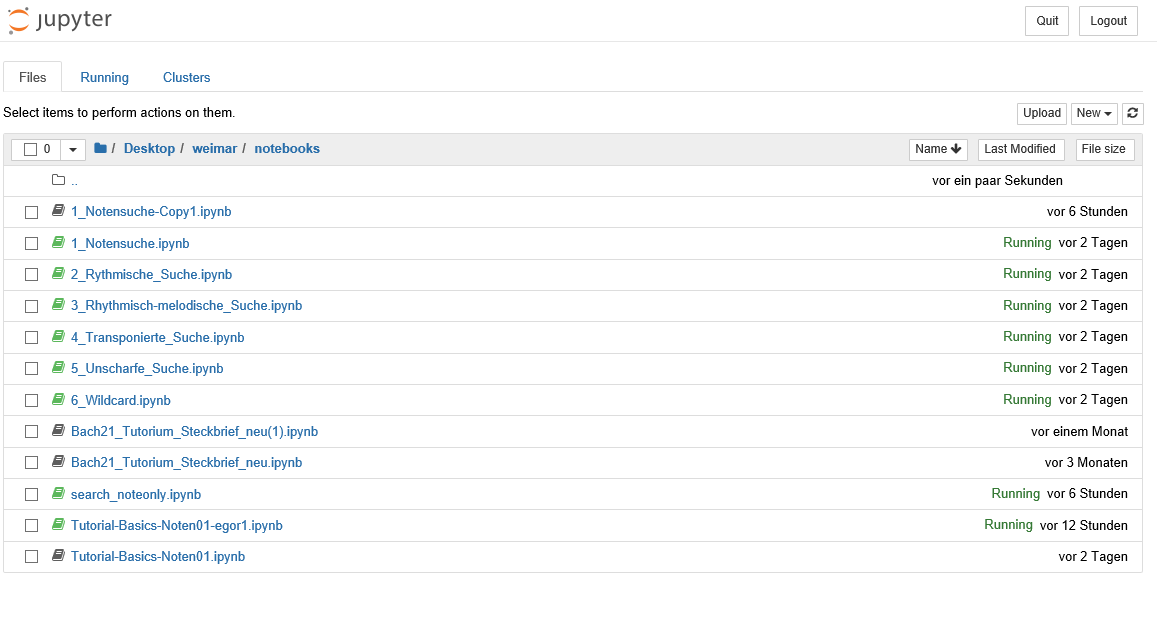Open the New notebook dropdown

pos(1094,114)
